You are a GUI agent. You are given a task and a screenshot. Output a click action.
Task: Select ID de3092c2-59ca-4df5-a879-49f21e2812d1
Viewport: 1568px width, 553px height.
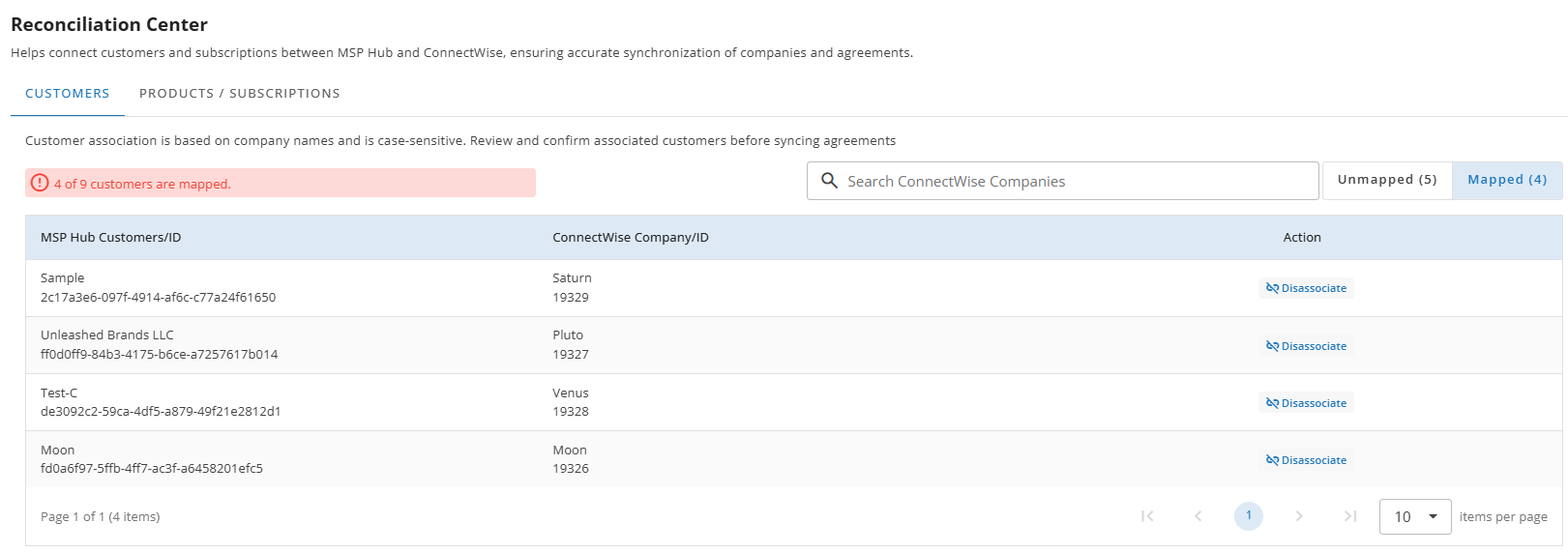point(161,411)
